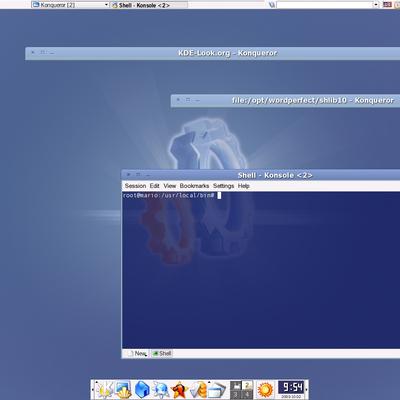Viewport: 400px width, 400px height.
Task: Close the Shell - Konsole <2> window
Action: [x=129, y=175]
